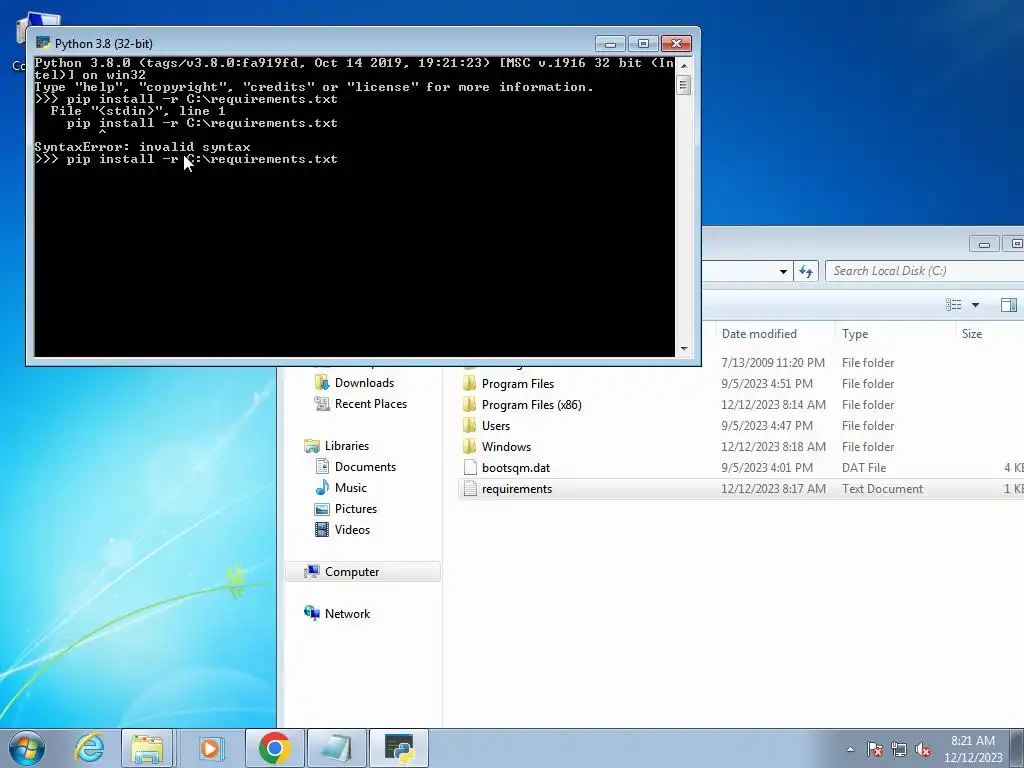Select the Documents library

tap(365, 466)
